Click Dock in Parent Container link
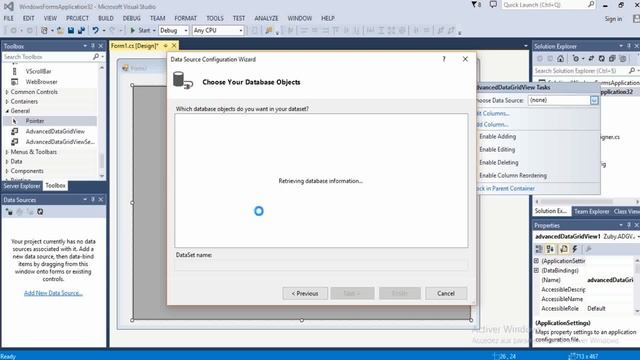 (x=506, y=189)
